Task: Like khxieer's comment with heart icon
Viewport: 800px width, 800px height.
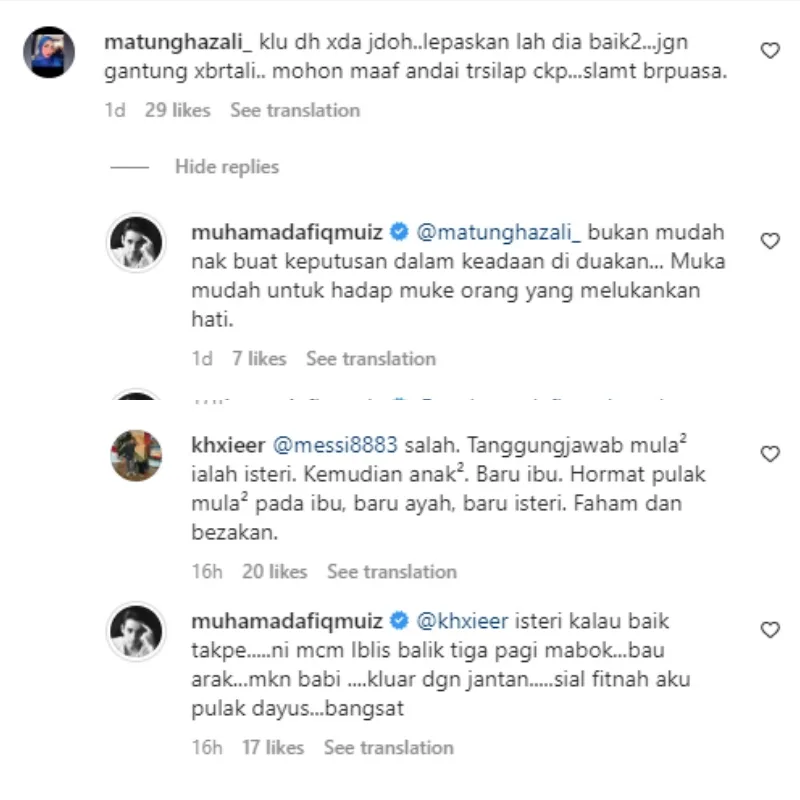Action: 770,454
